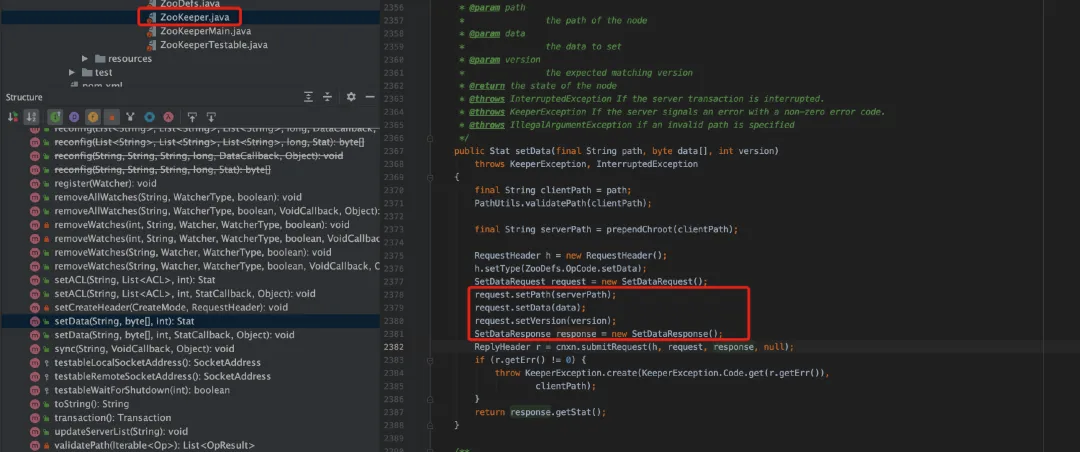Collapse Javadoc fold marker at line 2366
Image resolution: width=1080 pixels, height=452 pixels.
click(x=430, y=138)
